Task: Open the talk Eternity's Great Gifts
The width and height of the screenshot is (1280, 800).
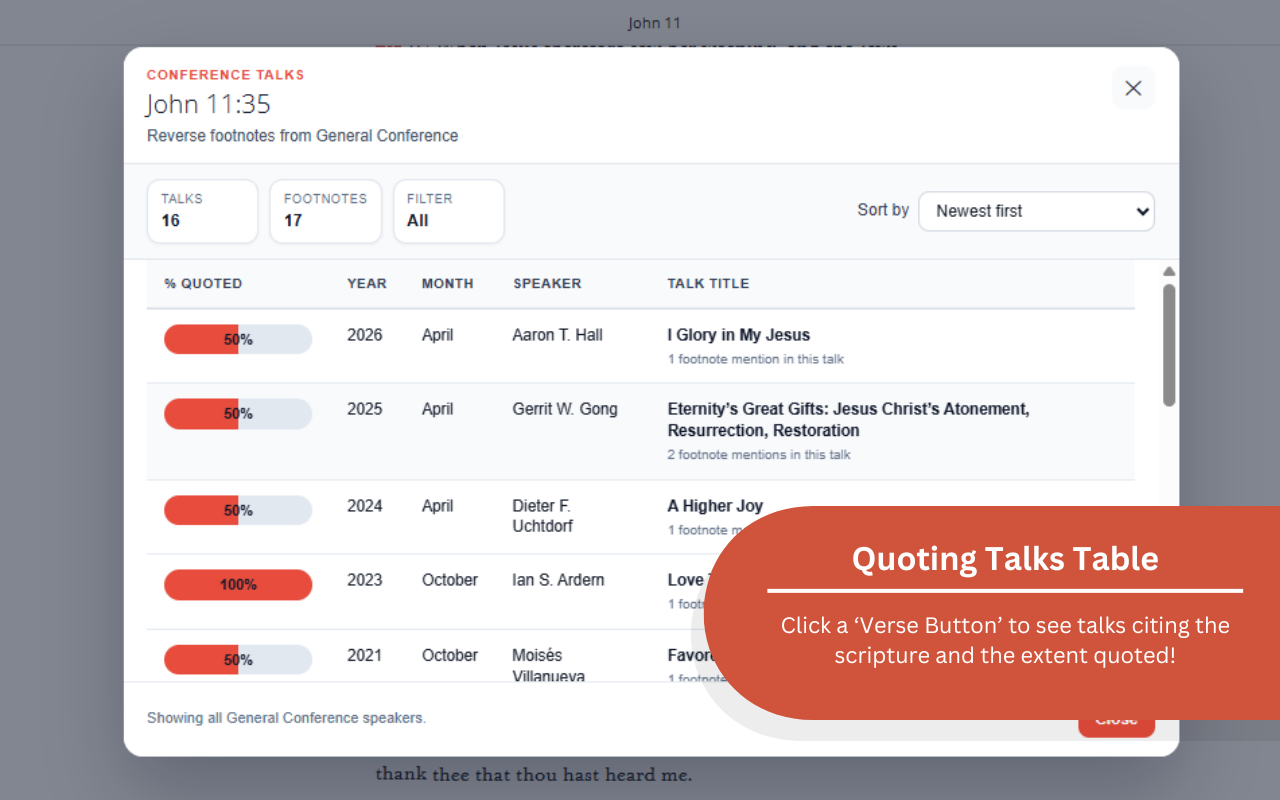Action: [x=848, y=420]
